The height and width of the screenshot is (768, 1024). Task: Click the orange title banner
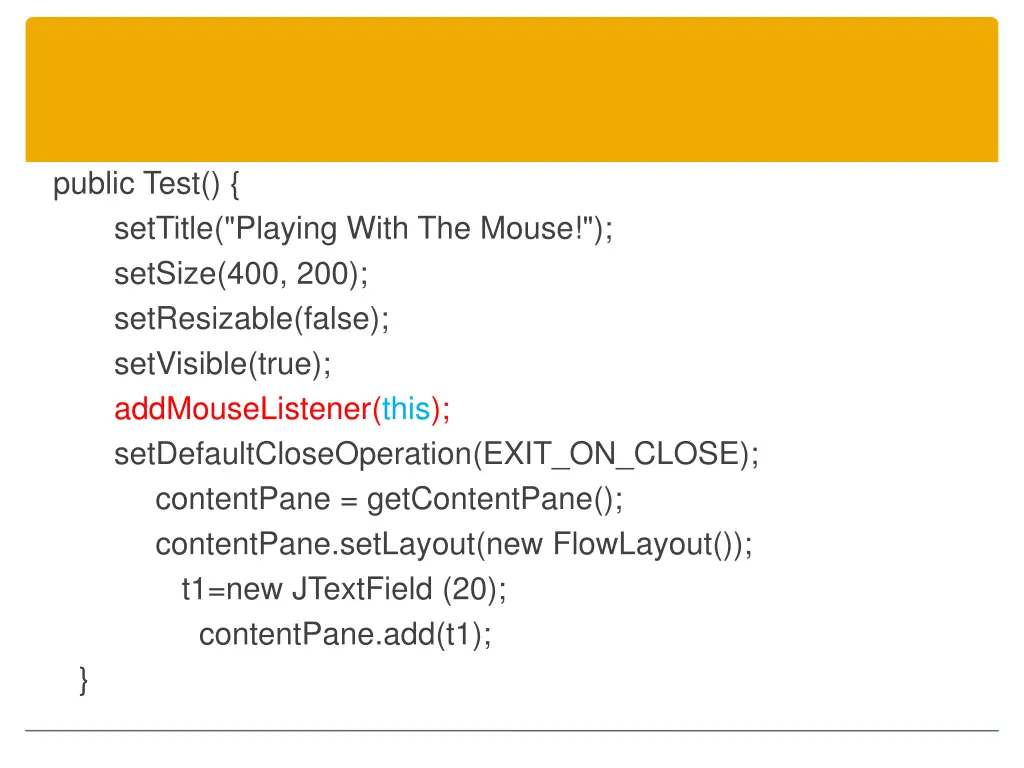tap(511, 89)
